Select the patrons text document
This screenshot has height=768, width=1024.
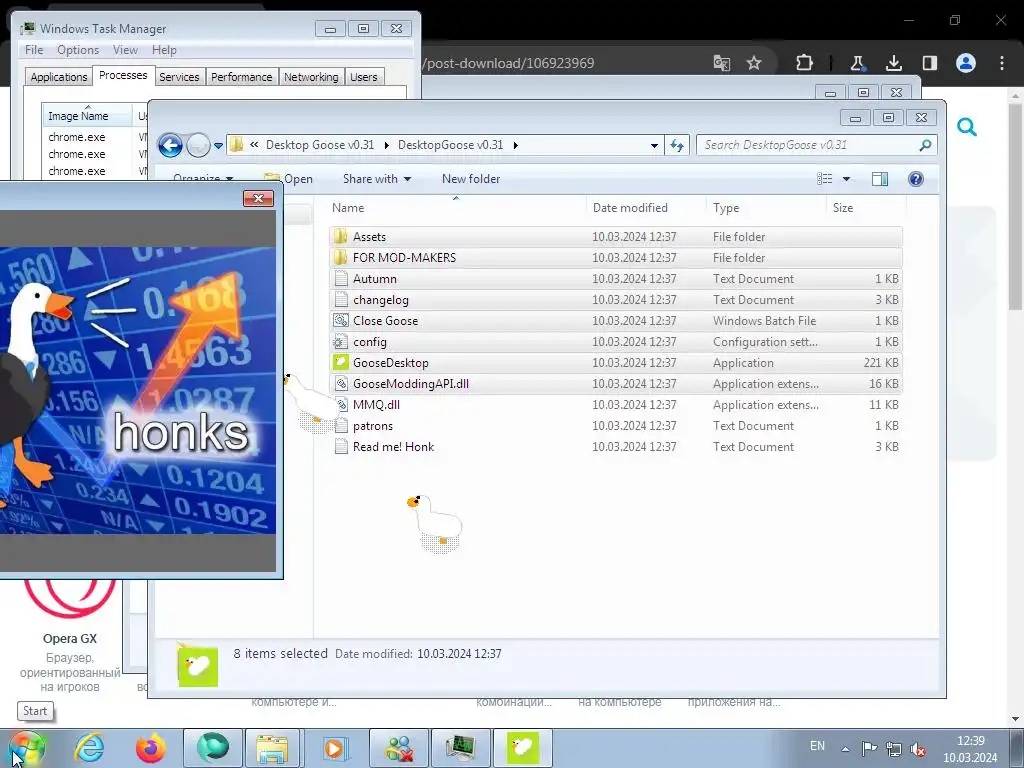click(x=616, y=426)
